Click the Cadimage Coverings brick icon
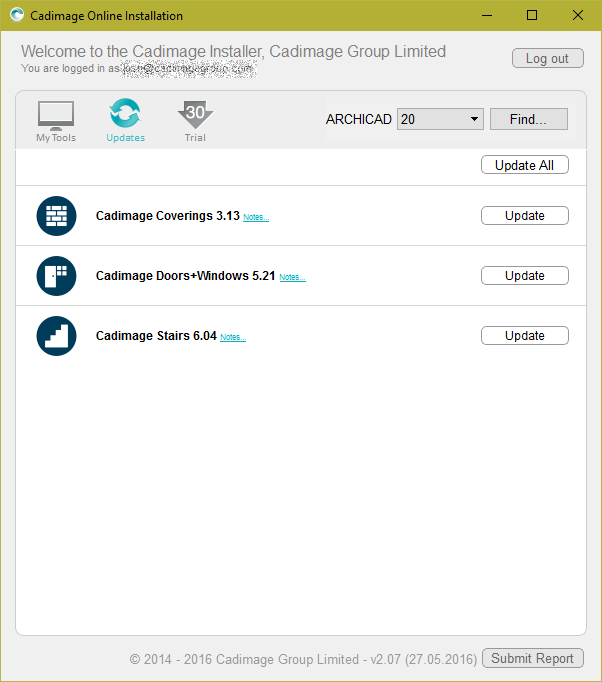602x682 pixels. coord(56,216)
